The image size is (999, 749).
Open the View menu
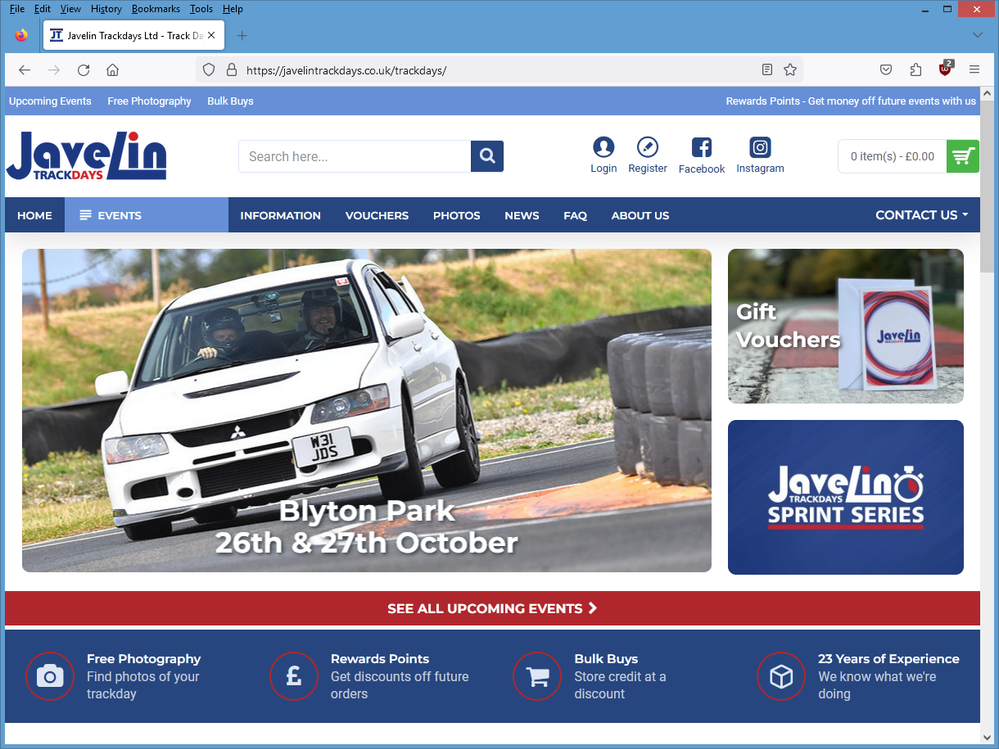pyautogui.click(x=70, y=9)
